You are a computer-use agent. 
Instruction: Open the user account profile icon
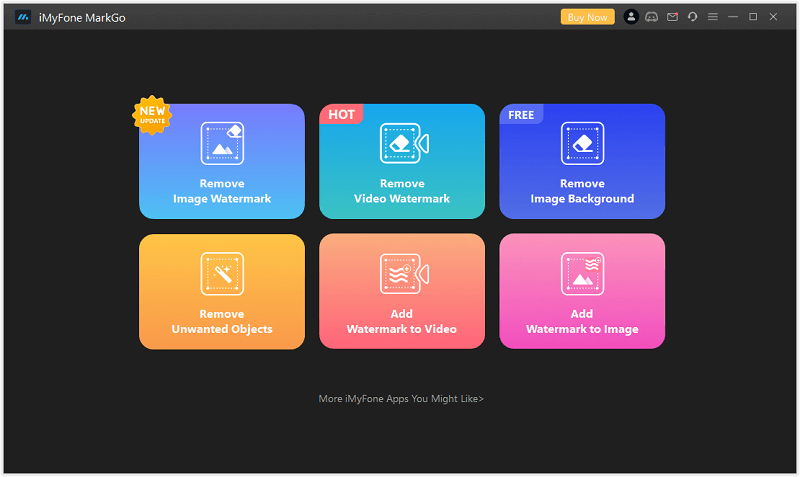(631, 17)
